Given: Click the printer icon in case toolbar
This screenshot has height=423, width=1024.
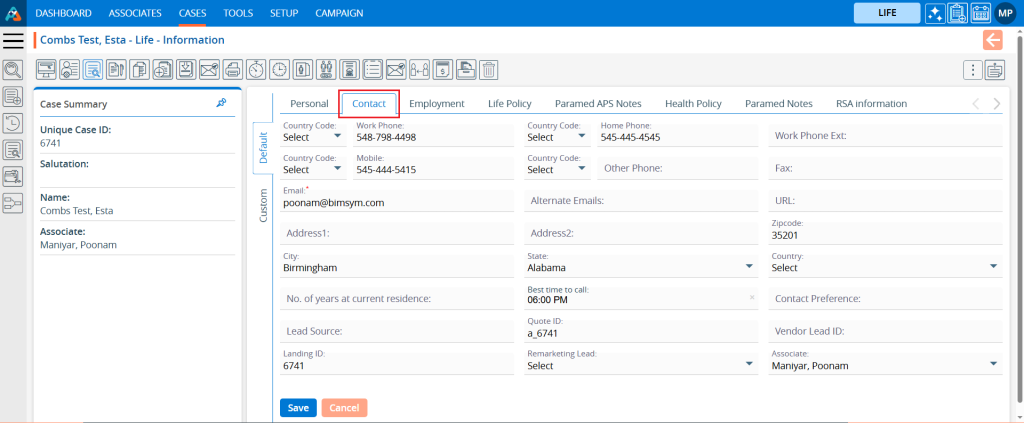Looking at the screenshot, I should 232,69.
